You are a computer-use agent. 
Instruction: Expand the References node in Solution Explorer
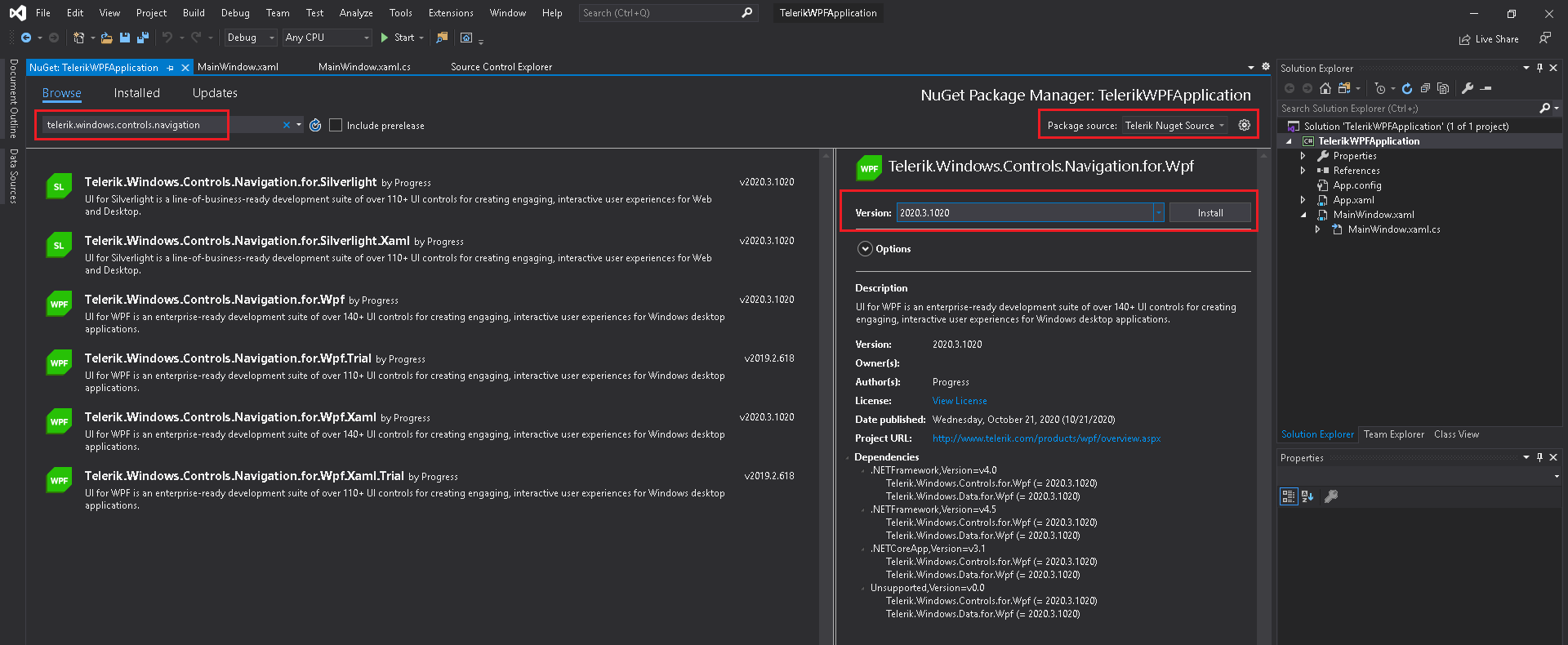[x=1303, y=171]
